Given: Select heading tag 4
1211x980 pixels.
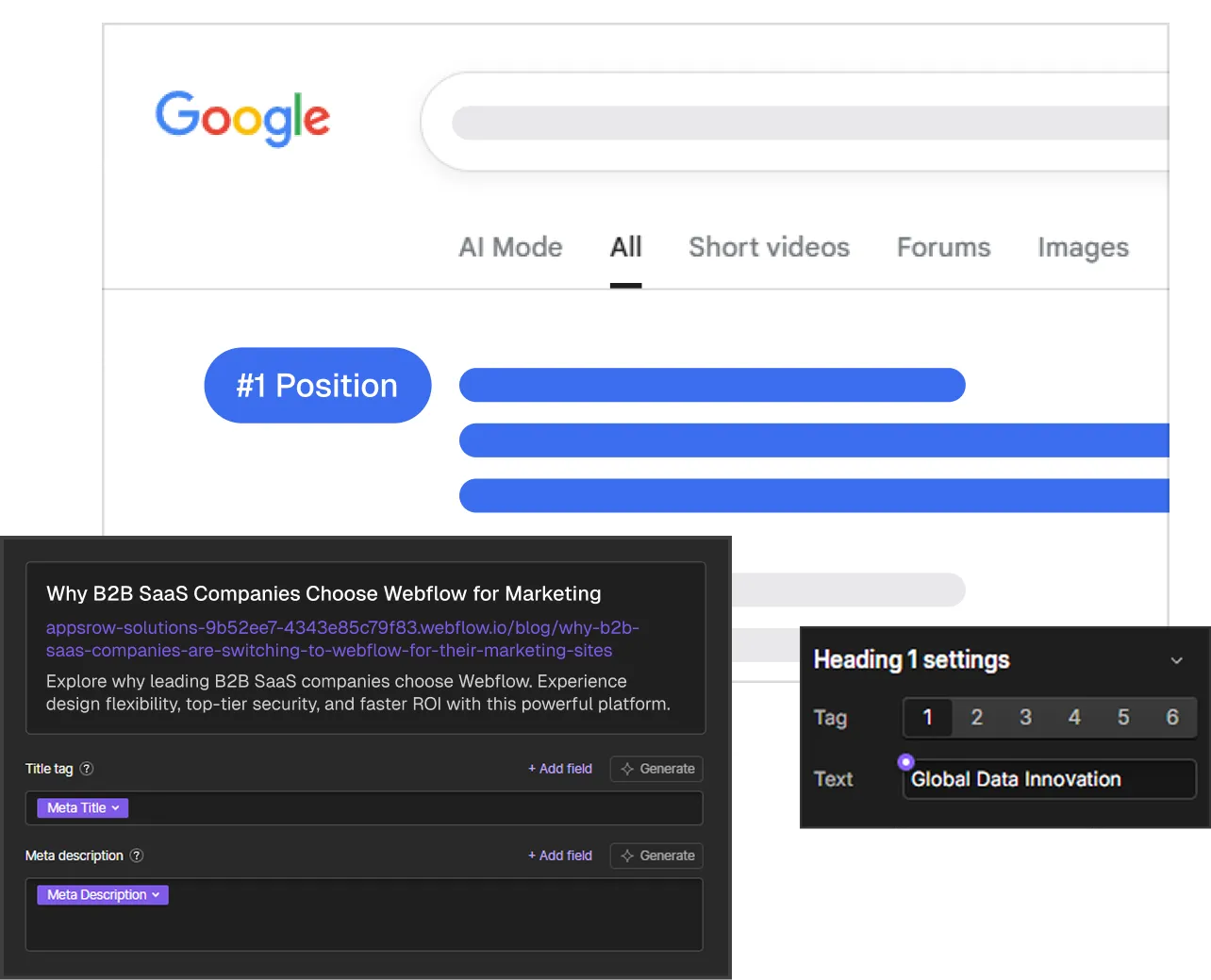Looking at the screenshot, I should pos(1074,718).
